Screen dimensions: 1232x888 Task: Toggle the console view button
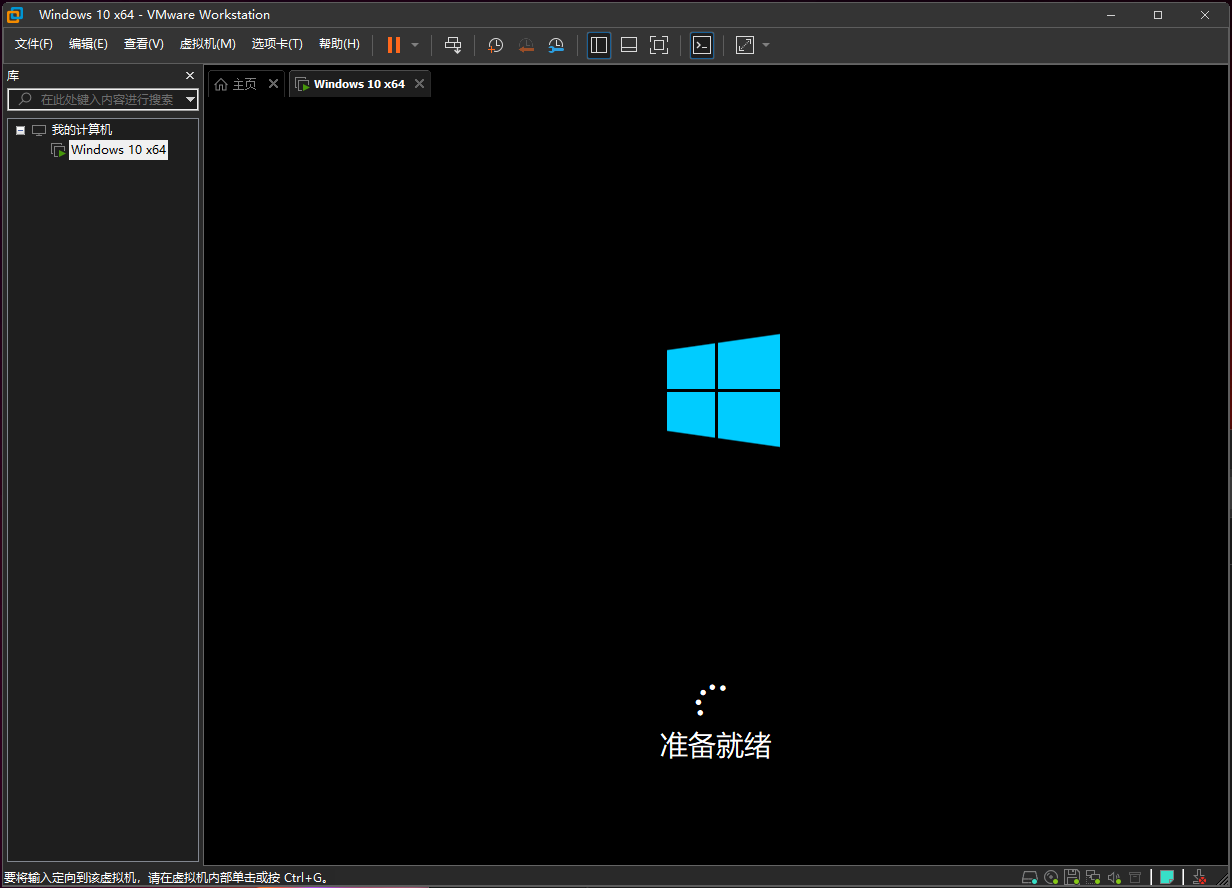coord(702,45)
